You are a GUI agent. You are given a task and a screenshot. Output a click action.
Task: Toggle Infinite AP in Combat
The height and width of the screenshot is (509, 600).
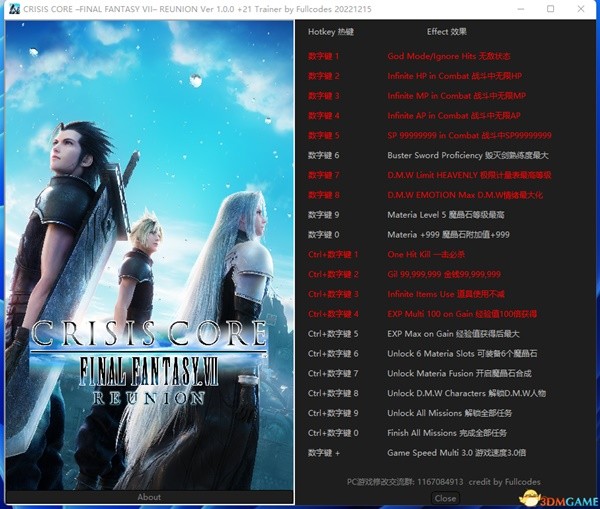(x=454, y=116)
